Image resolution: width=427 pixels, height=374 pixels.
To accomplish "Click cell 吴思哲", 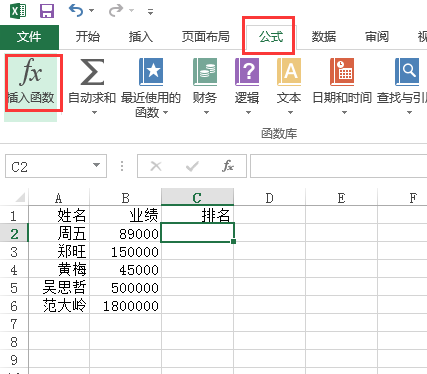I will tap(59, 287).
